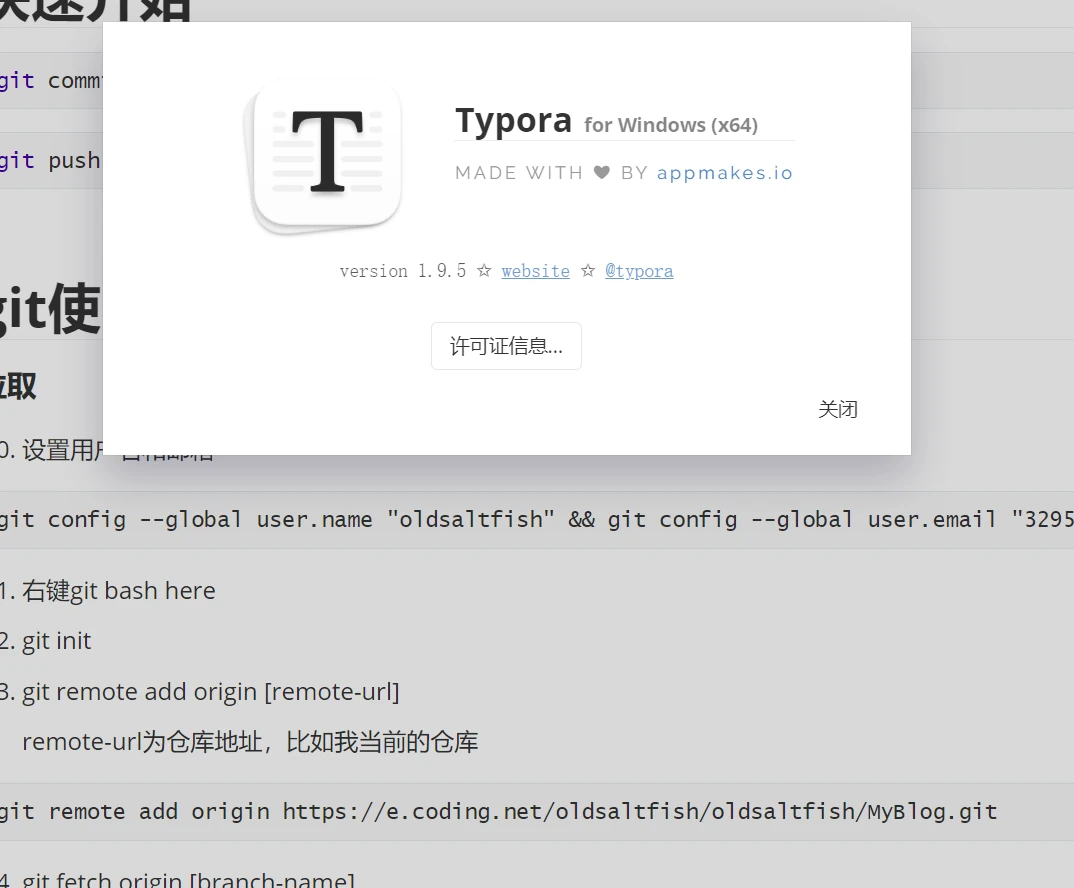This screenshot has height=888, width=1074.
Task: Click the 'git comm' code line
Action: (51, 80)
